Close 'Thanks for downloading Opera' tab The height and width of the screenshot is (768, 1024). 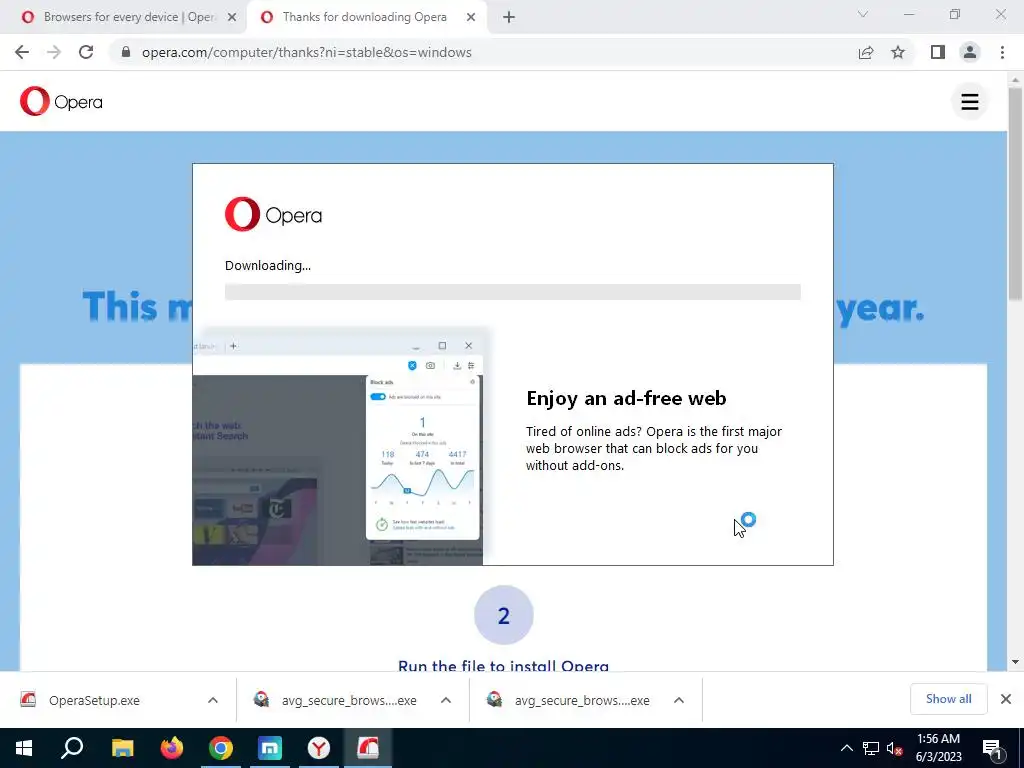coord(471,18)
